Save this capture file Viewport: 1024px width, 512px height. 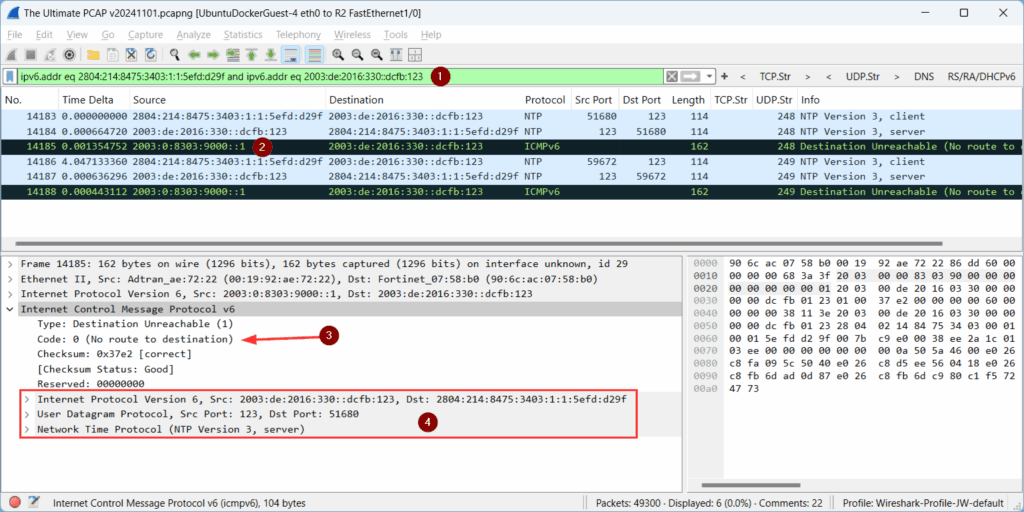[112, 54]
